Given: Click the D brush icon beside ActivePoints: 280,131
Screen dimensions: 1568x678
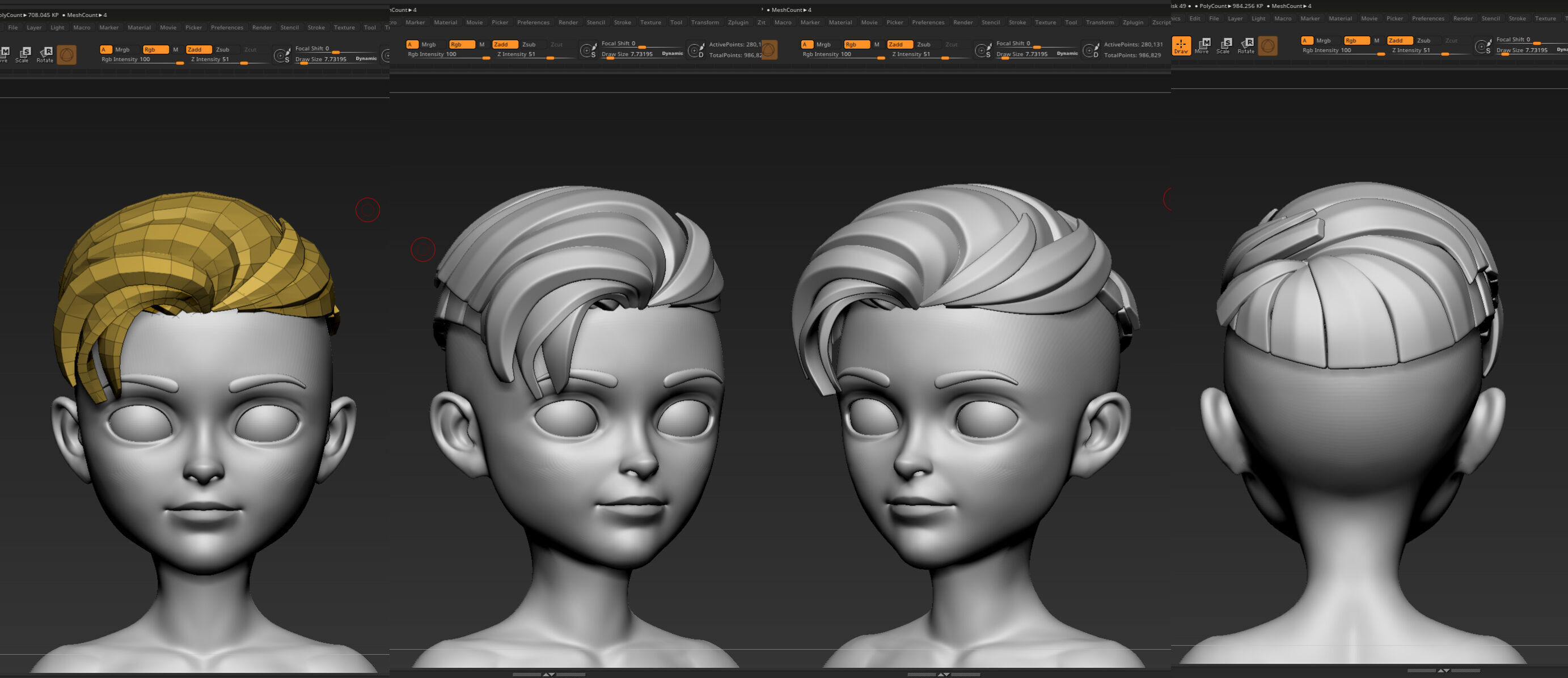Looking at the screenshot, I should pyautogui.click(x=1091, y=50).
